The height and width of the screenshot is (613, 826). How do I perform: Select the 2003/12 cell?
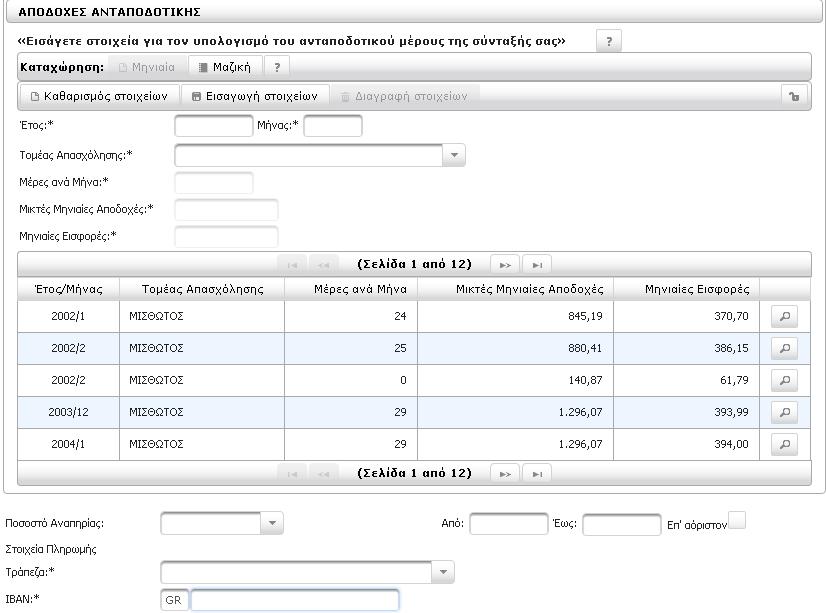pos(68,412)
